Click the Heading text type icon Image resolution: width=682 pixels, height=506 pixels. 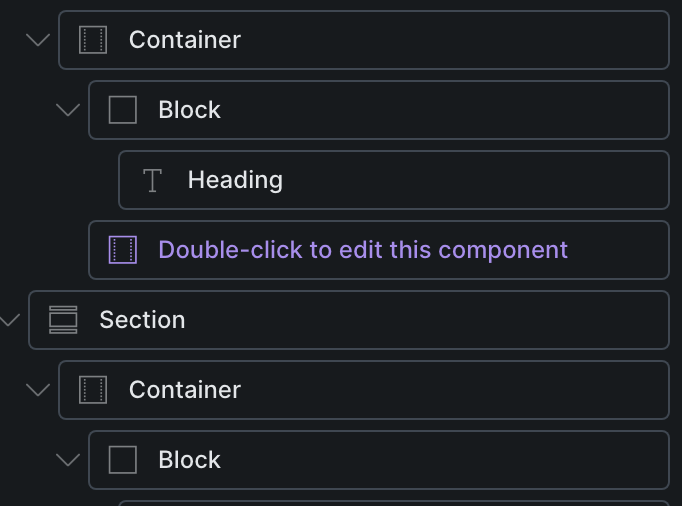click(152, 180)
